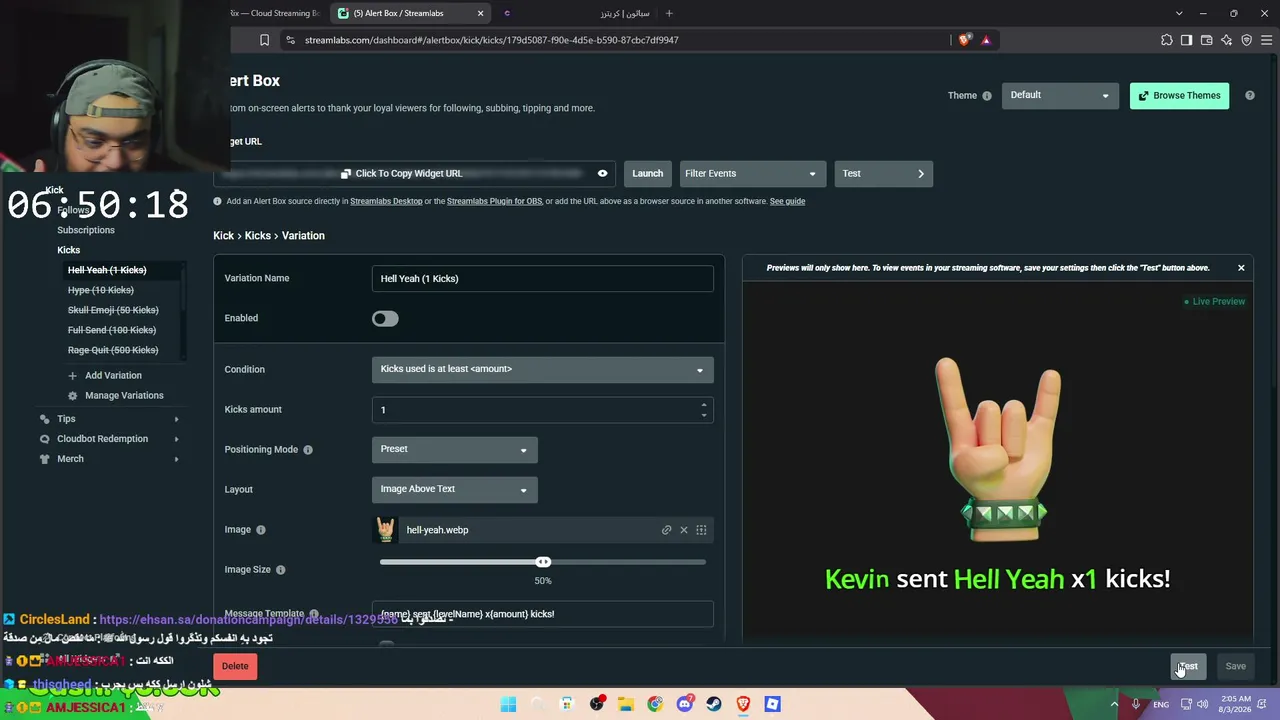Click the eye icon to reveal widget URL
The height and width of the screenshot is (720, 1280).
tap(602, 173)
